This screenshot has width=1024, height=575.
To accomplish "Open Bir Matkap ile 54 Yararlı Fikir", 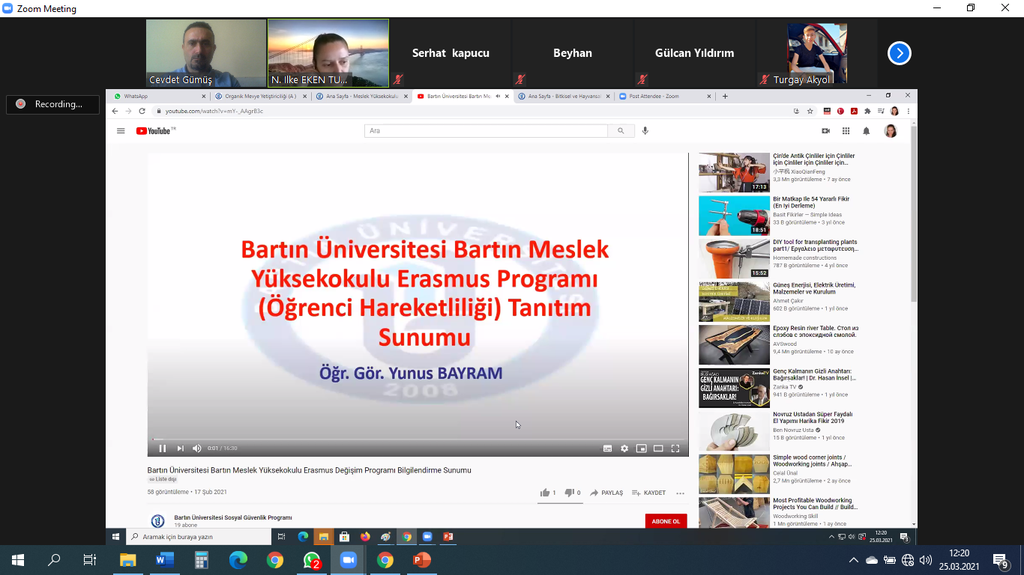I will point(811,202).
